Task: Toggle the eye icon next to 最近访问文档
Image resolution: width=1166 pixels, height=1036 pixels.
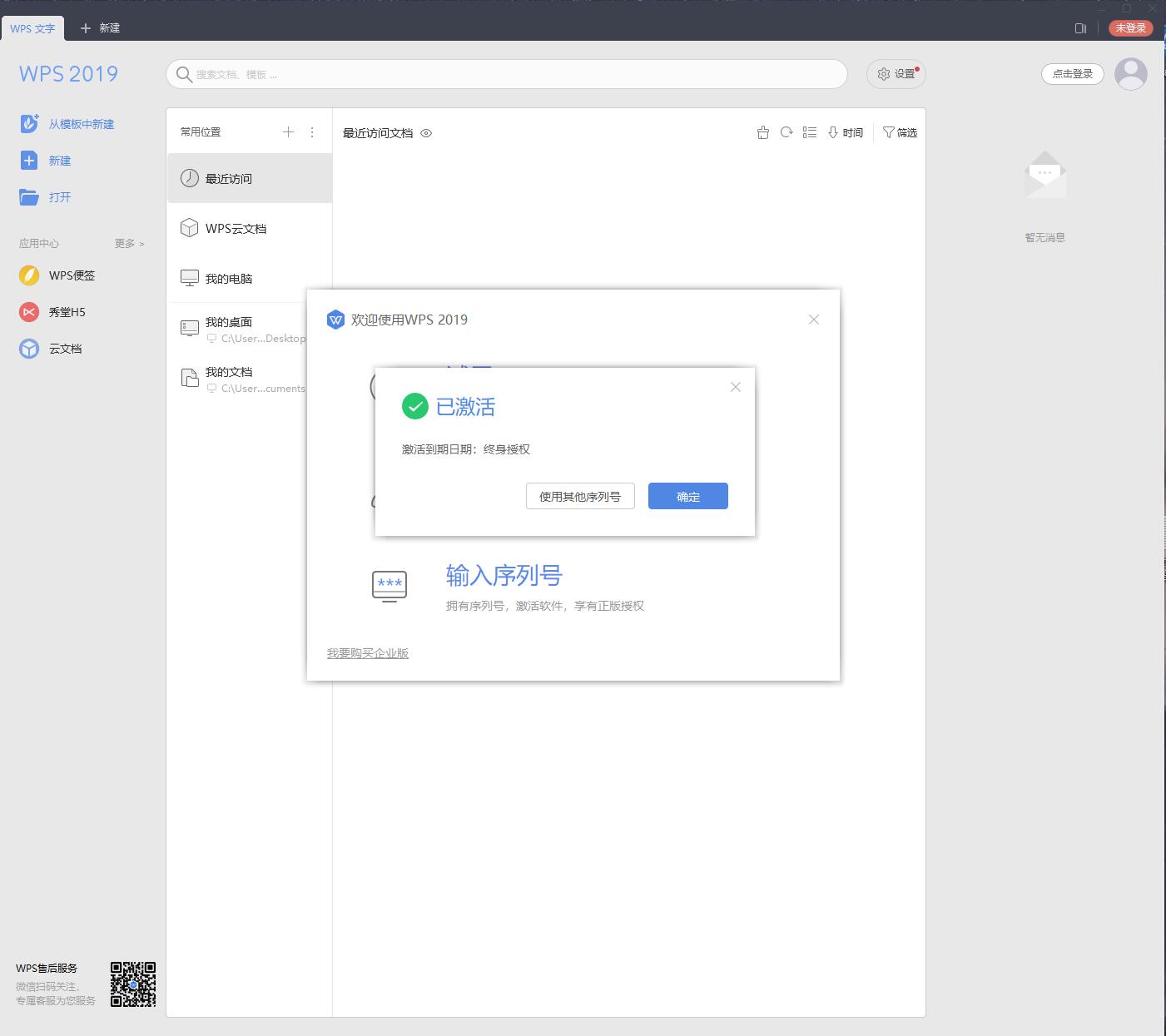Action: pos(426,133)
